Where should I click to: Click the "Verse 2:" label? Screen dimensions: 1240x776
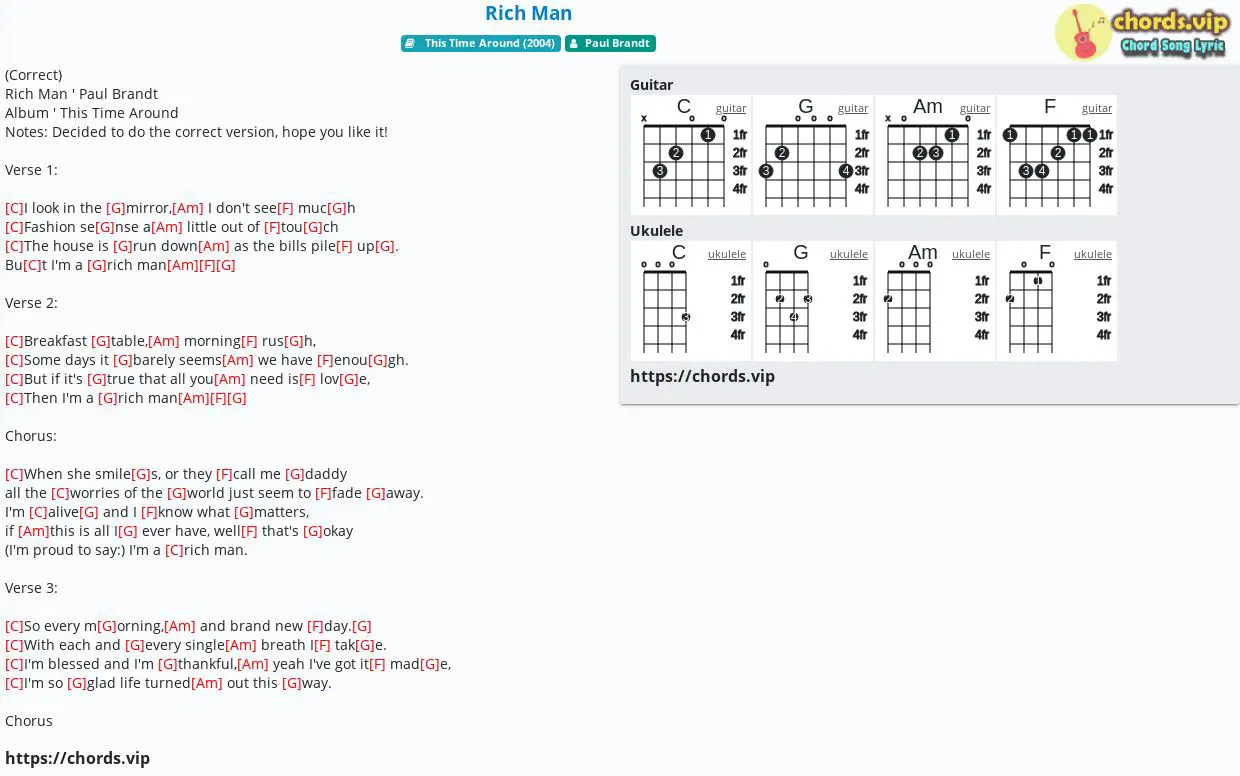pyautogui.click(x=31, y=303)
